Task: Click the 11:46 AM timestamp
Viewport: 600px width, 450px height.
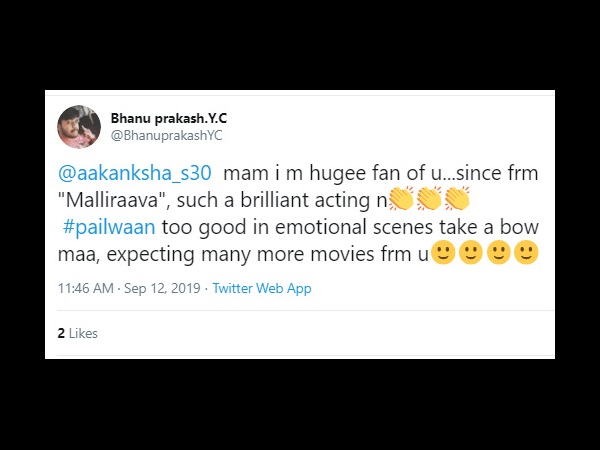Action: (x=86, y=288)
